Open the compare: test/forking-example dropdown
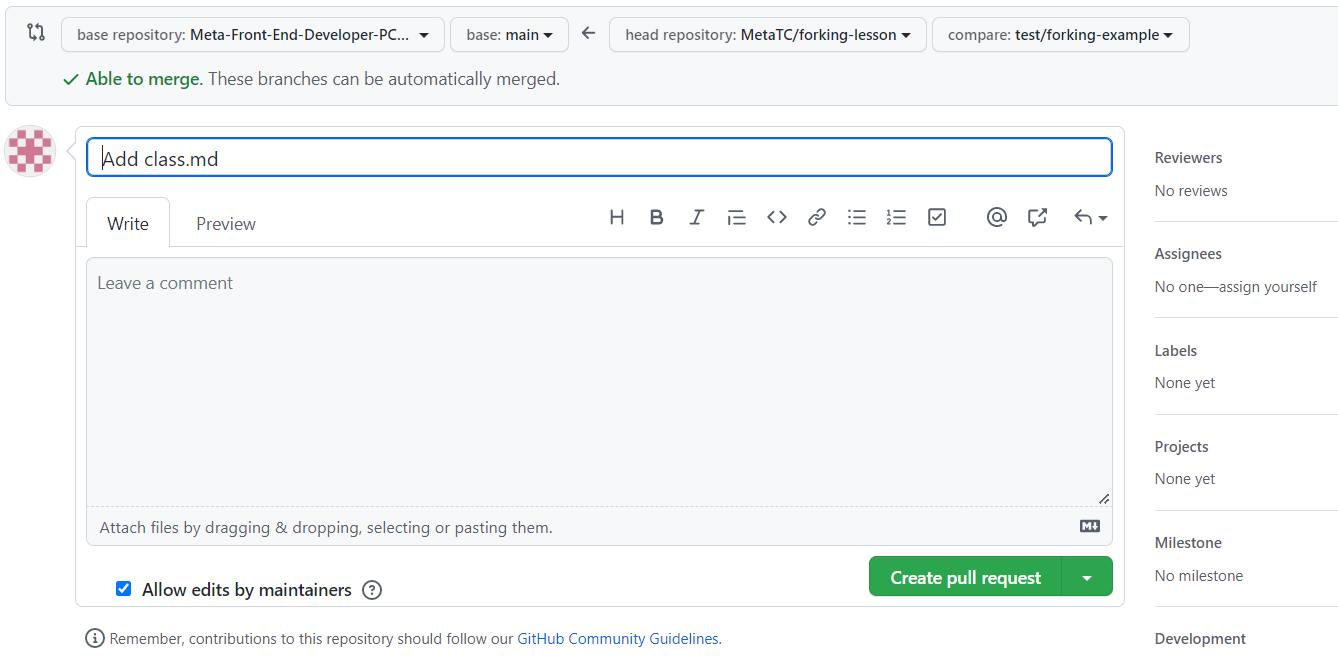Viewport: 1338px width, 660px height. tap(1060, 35)
